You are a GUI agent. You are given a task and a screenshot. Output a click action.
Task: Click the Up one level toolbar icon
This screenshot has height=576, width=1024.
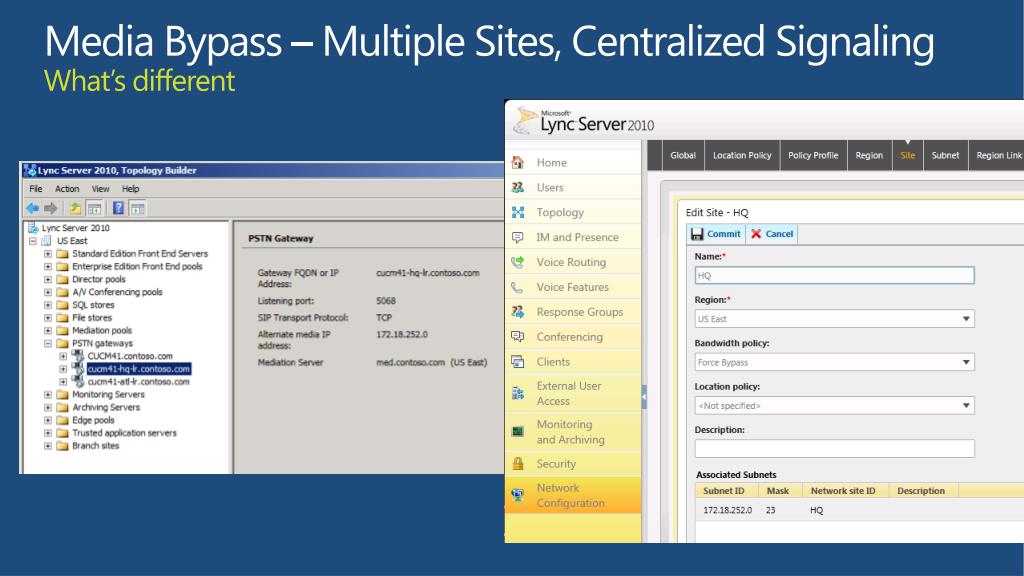pyautogui.click(x=75, y=208)
